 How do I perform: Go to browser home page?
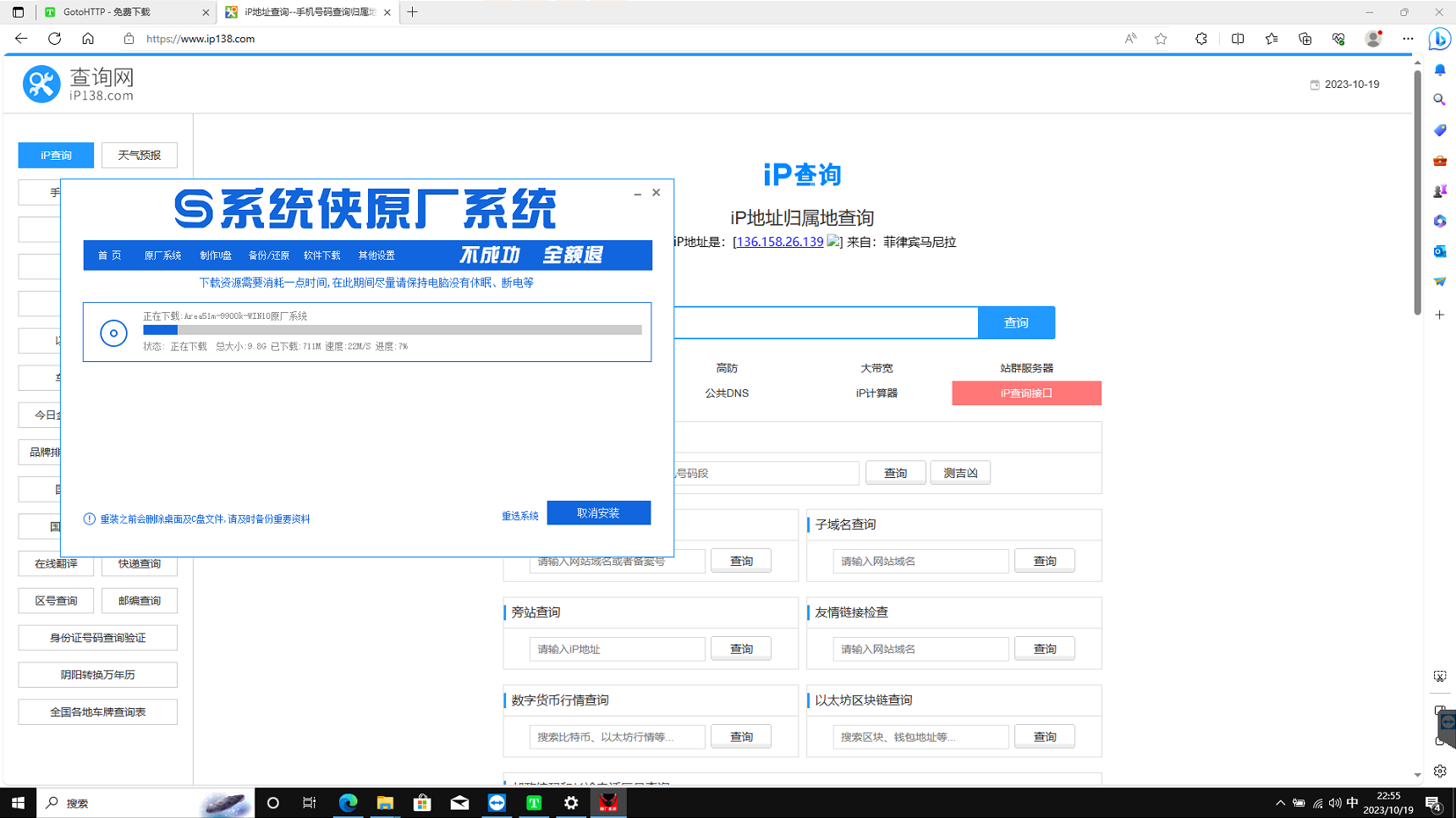[x=88, y=39]
